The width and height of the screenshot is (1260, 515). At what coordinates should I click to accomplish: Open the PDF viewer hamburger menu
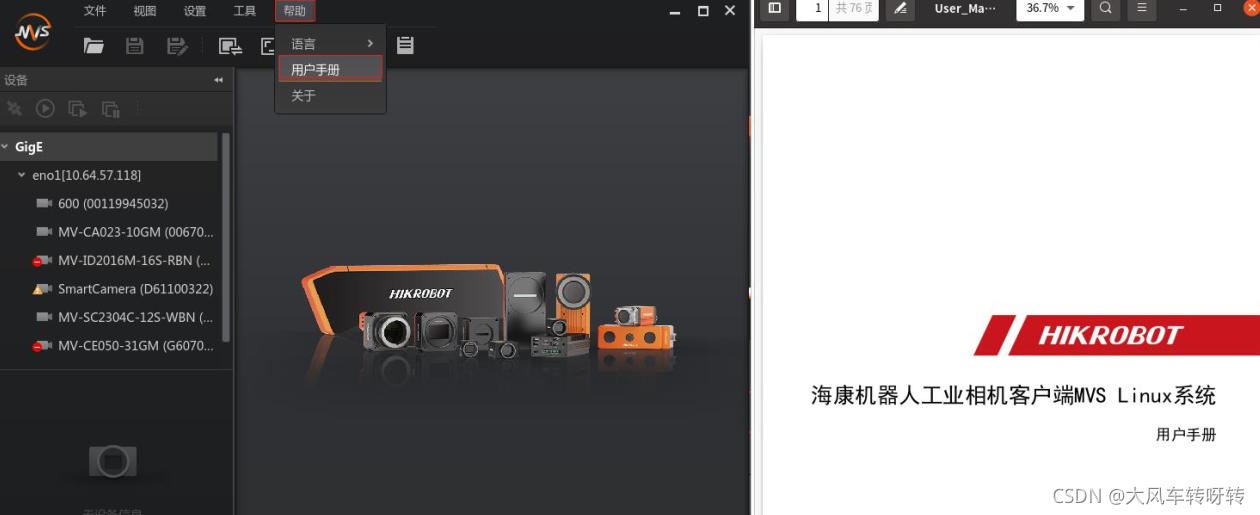point(1140,8)
